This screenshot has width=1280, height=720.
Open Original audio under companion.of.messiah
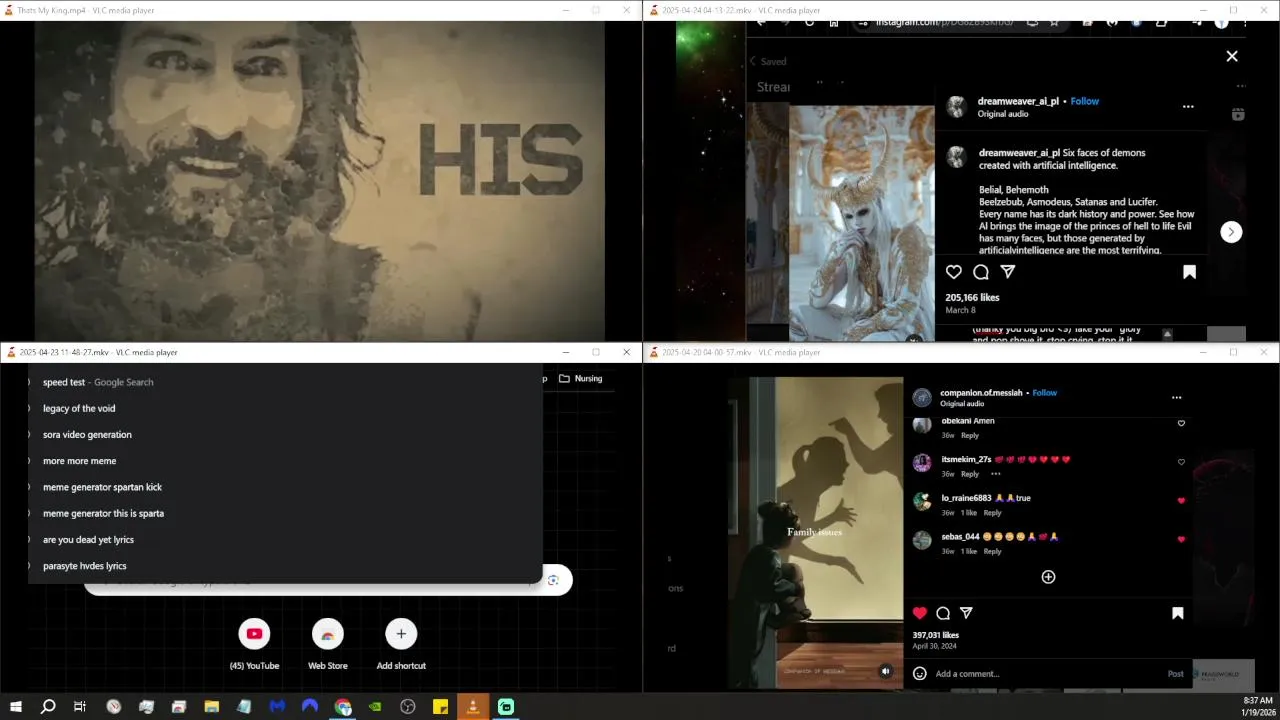[x=962, y=404]
